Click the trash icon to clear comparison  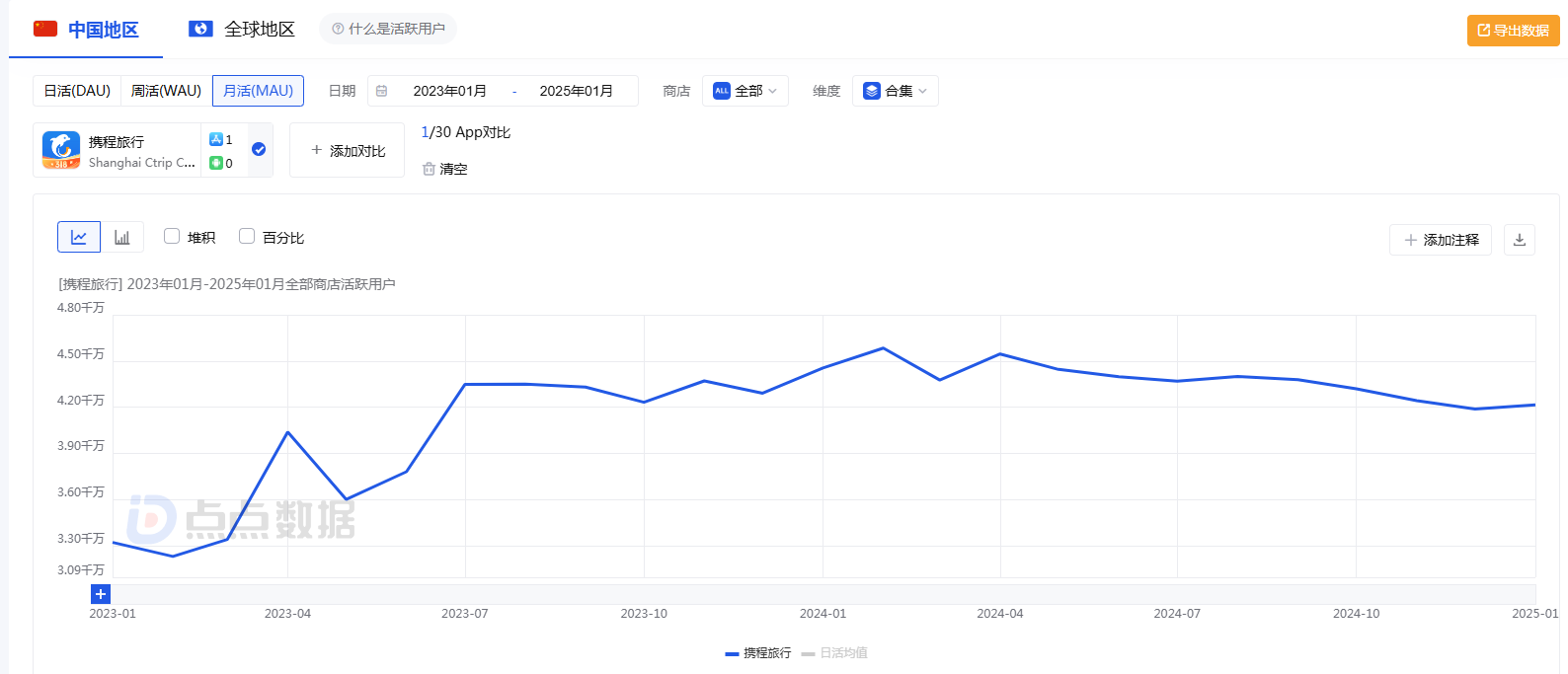point(430,169)
